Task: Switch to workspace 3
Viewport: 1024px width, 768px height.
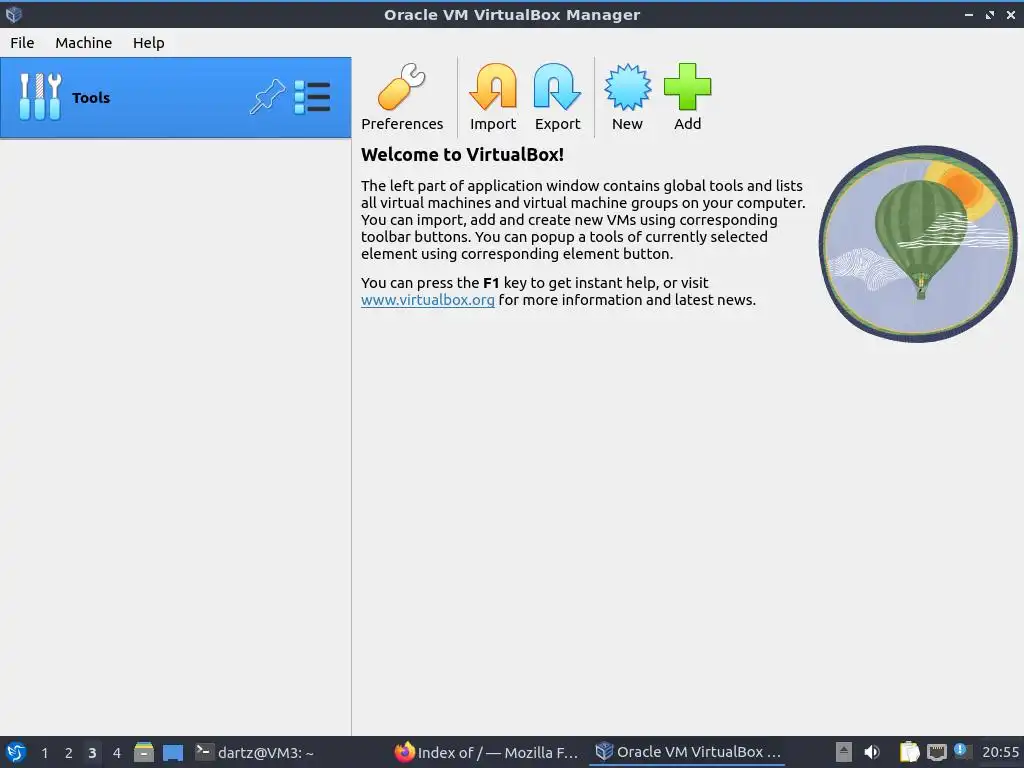Action: tap(92, 753)
